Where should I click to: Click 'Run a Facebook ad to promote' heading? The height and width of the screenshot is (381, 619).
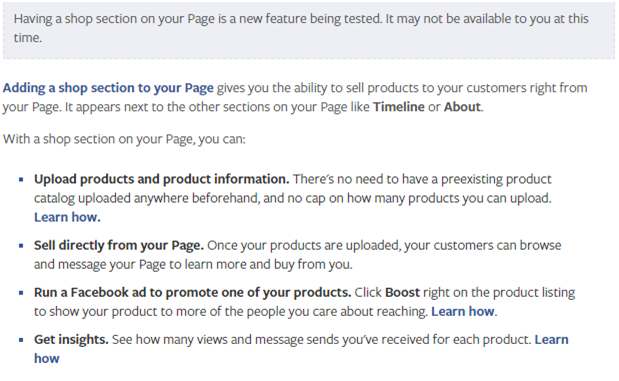coord(192,293)
